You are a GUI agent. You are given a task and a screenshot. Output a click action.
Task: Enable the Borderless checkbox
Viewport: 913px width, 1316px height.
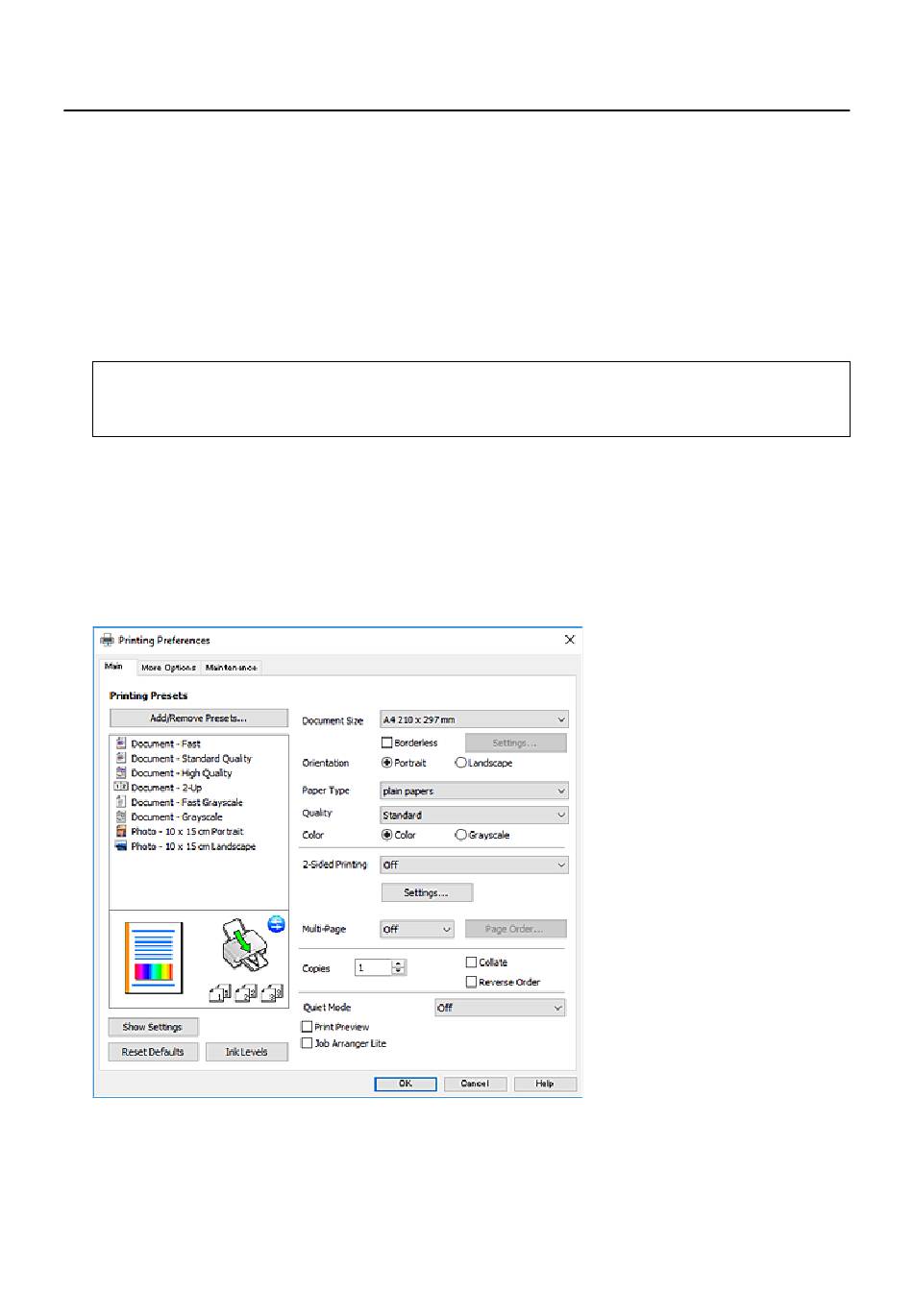click(387, 743)
